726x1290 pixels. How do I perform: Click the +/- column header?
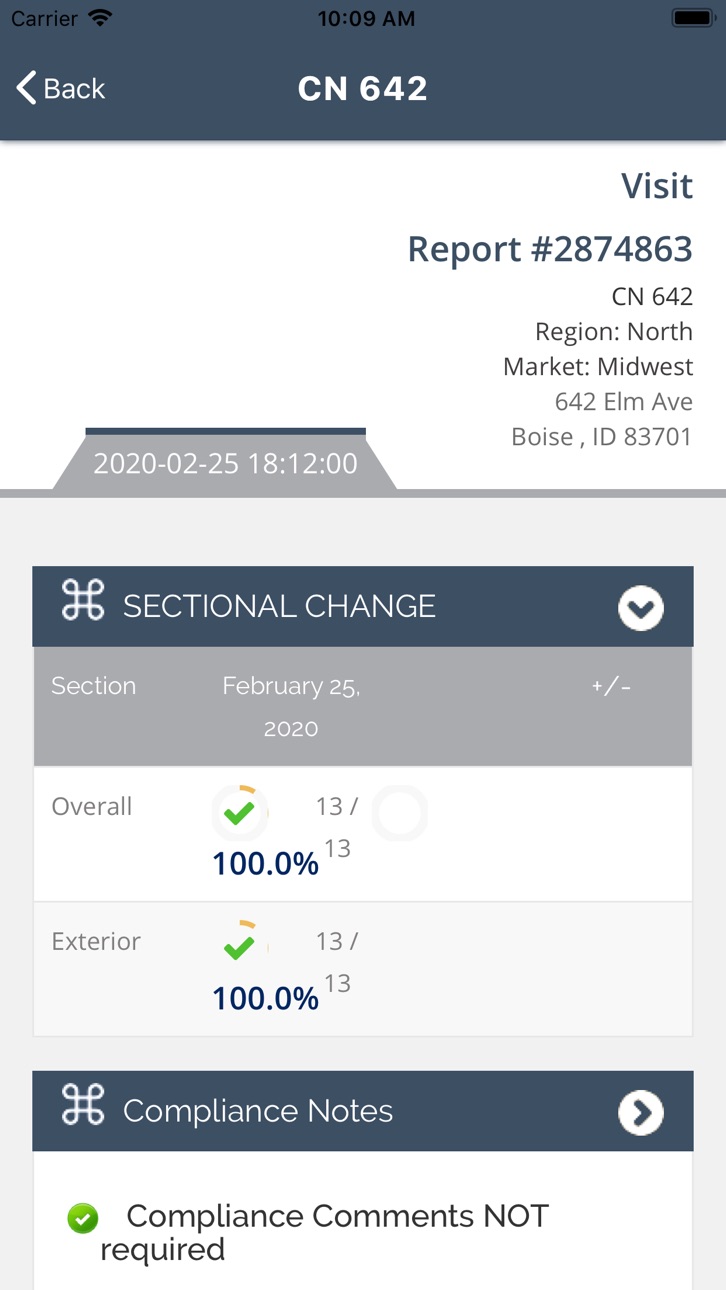coord(611,686)
